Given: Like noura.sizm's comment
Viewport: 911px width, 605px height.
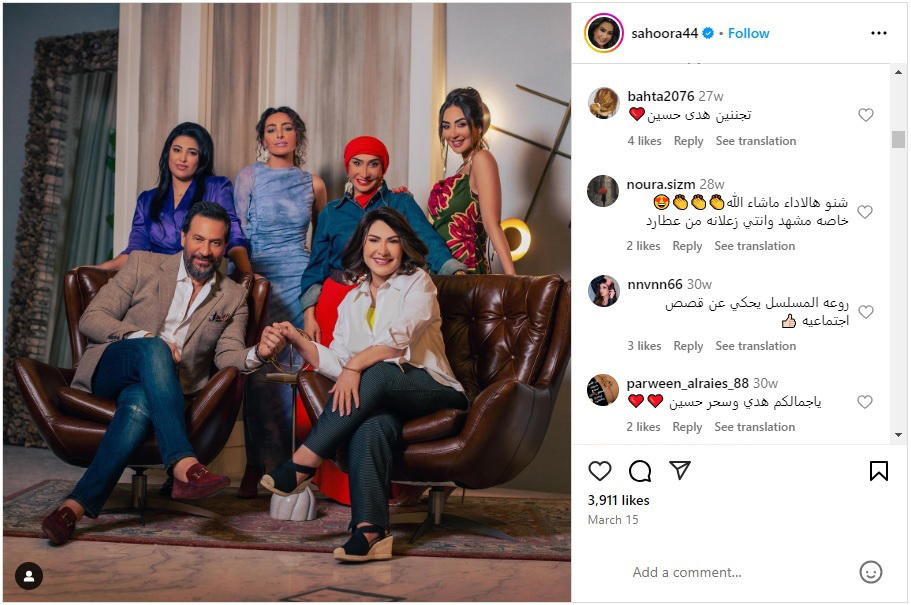Looking at the screenshot, I should (865, 212).
